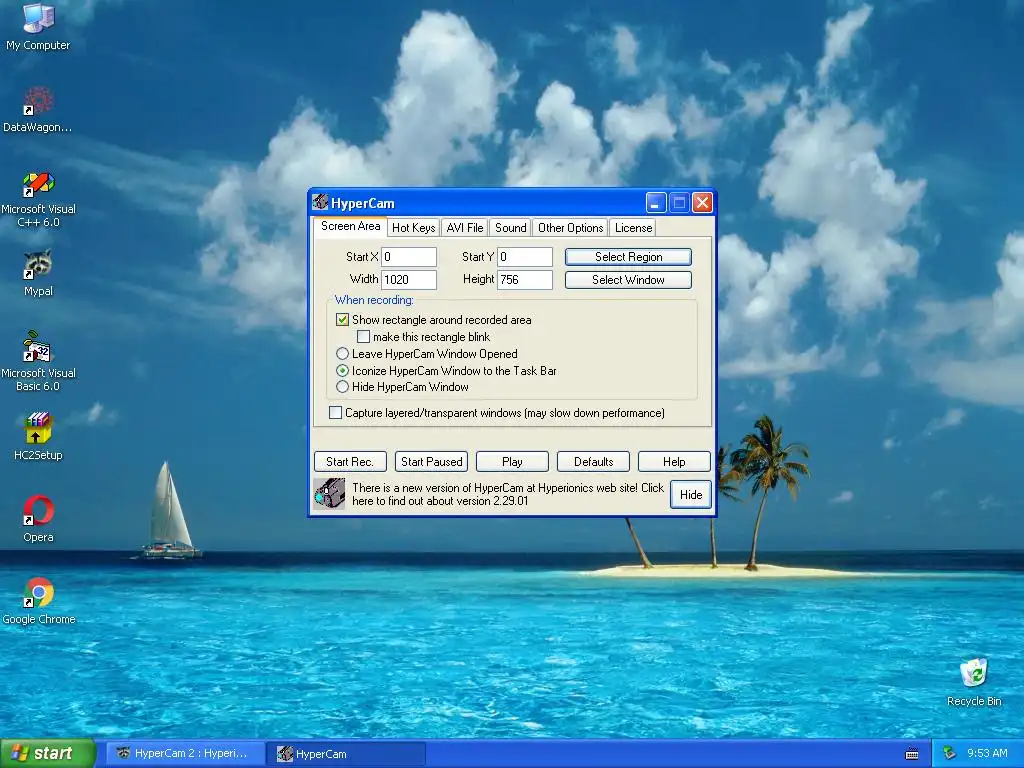Open the Windows start menu
The height and width of the screenshot is (768, 1024).
[x=47, y=754]
